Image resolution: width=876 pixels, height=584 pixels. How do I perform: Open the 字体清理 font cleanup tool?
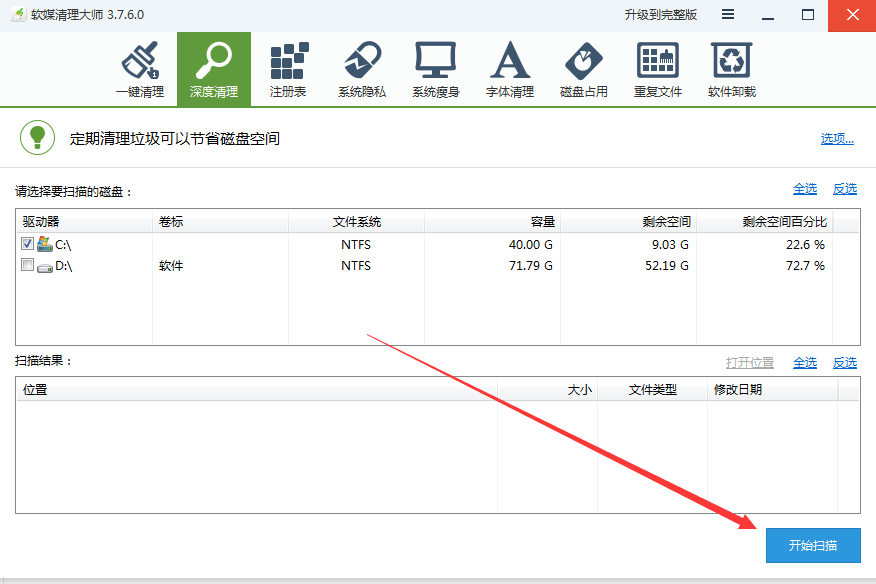[510, 69]
